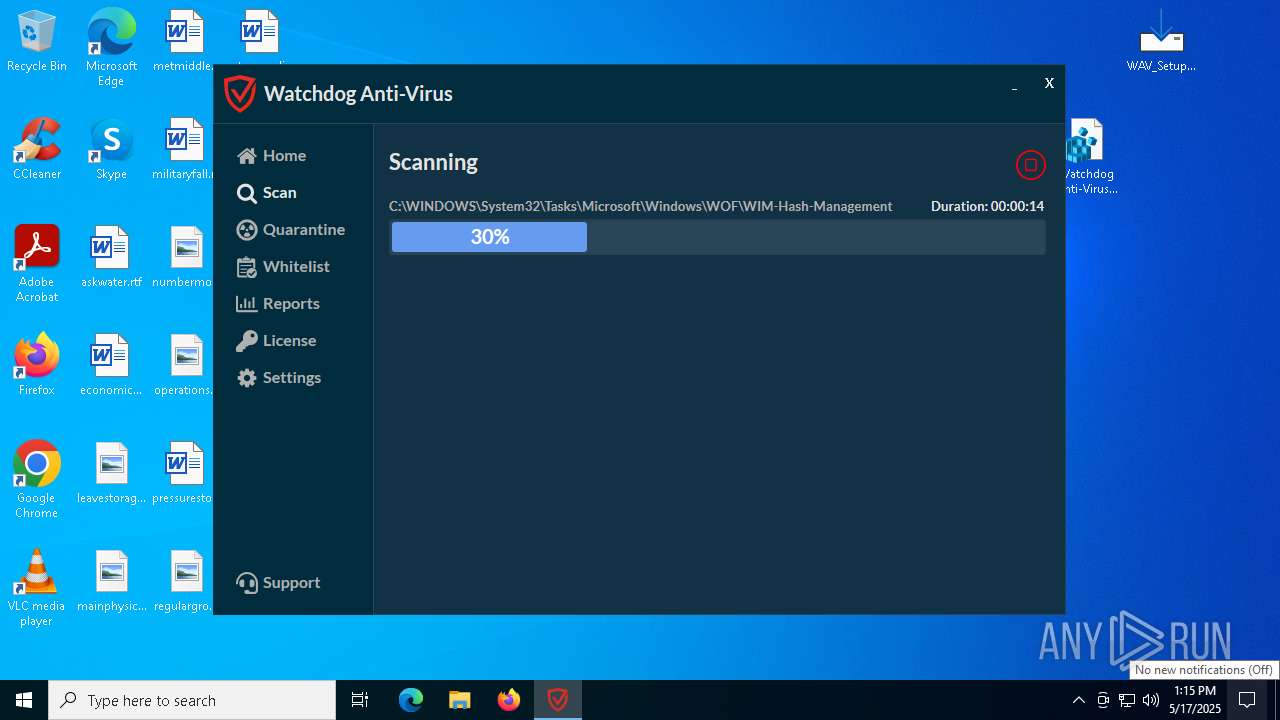
Task: Select the mainphysic image file on desktop
Action: (x=111, y=581)
